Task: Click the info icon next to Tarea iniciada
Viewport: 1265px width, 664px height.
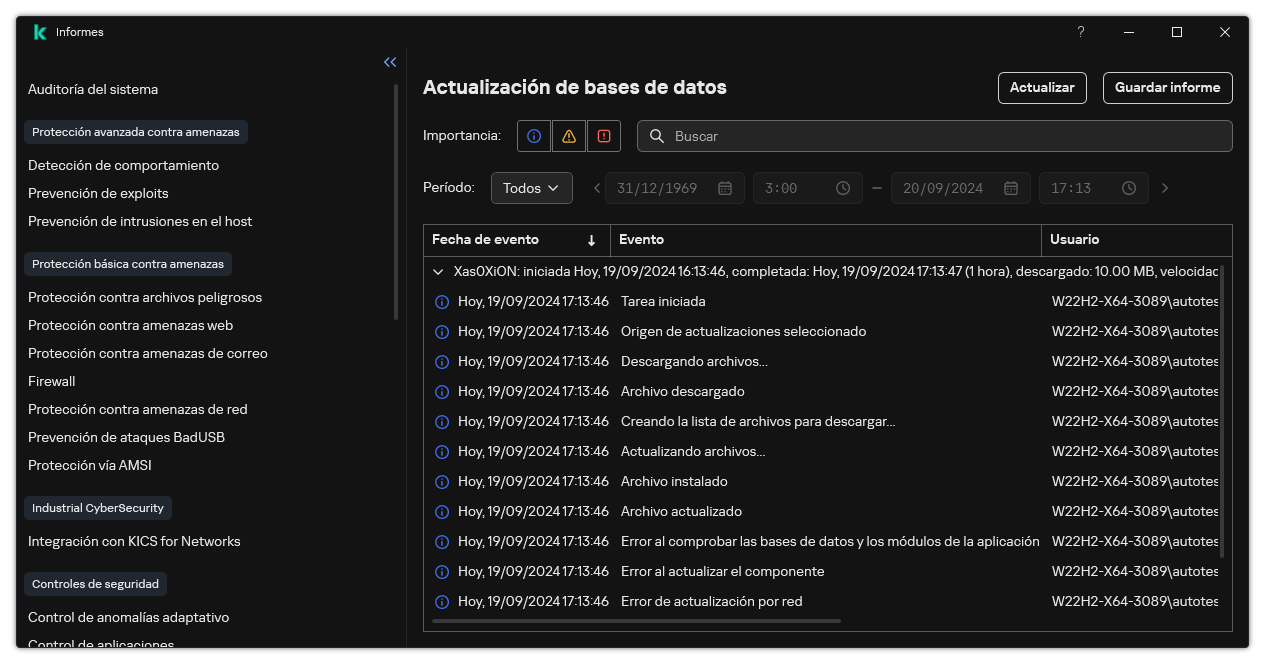Action: (x=441, y=300)
